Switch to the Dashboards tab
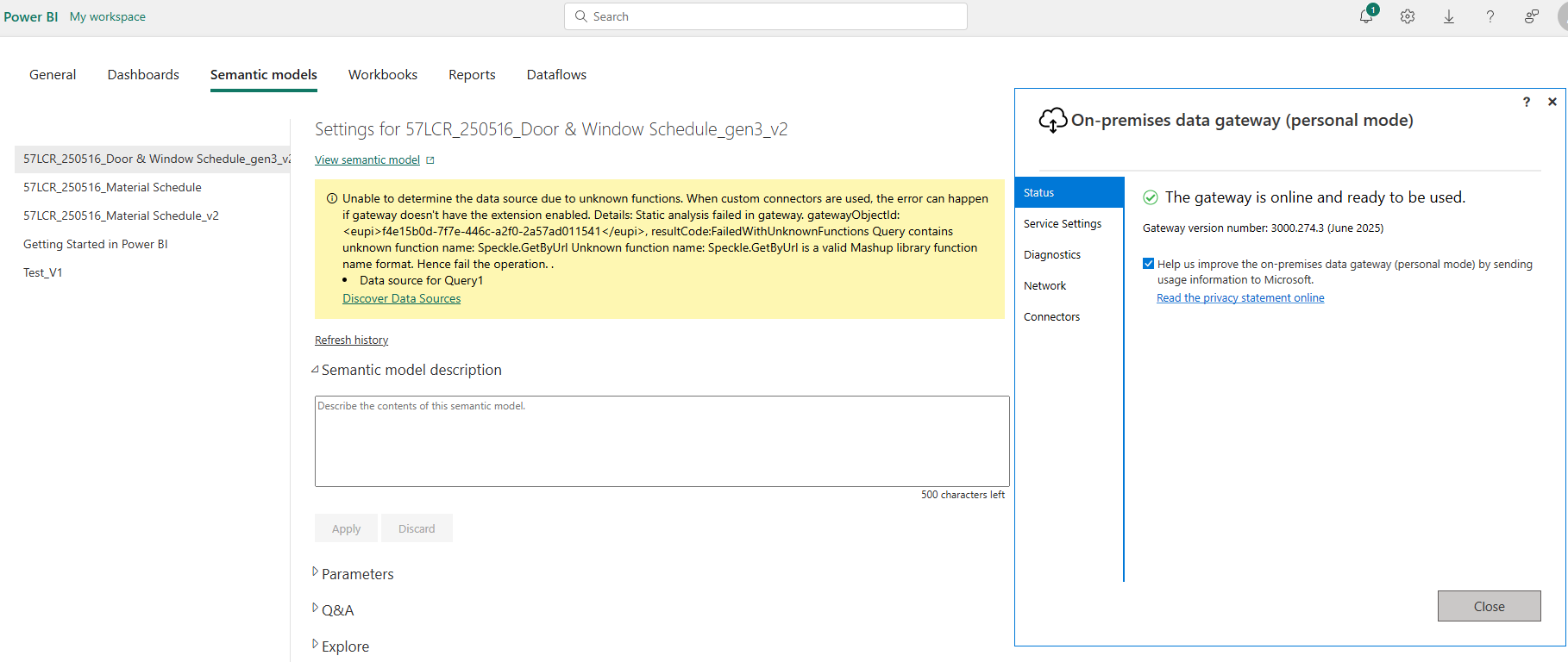1568x662 pixels. 143,75
